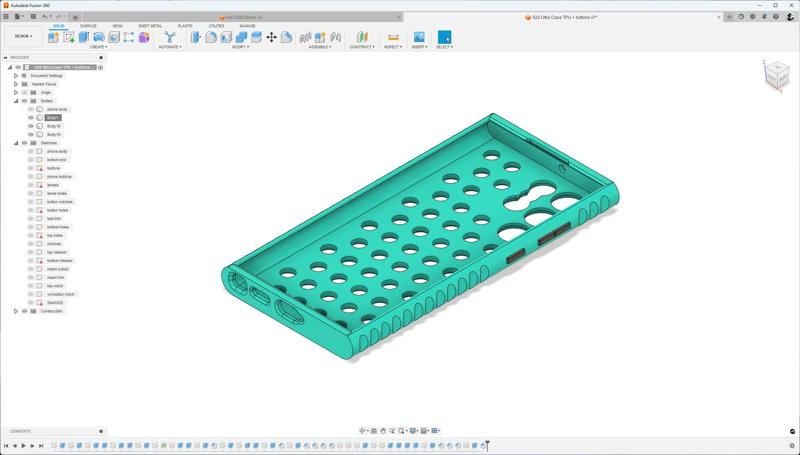Click the Home icon beside the tabs
This screenshot has width=800, height=455.
75,17
